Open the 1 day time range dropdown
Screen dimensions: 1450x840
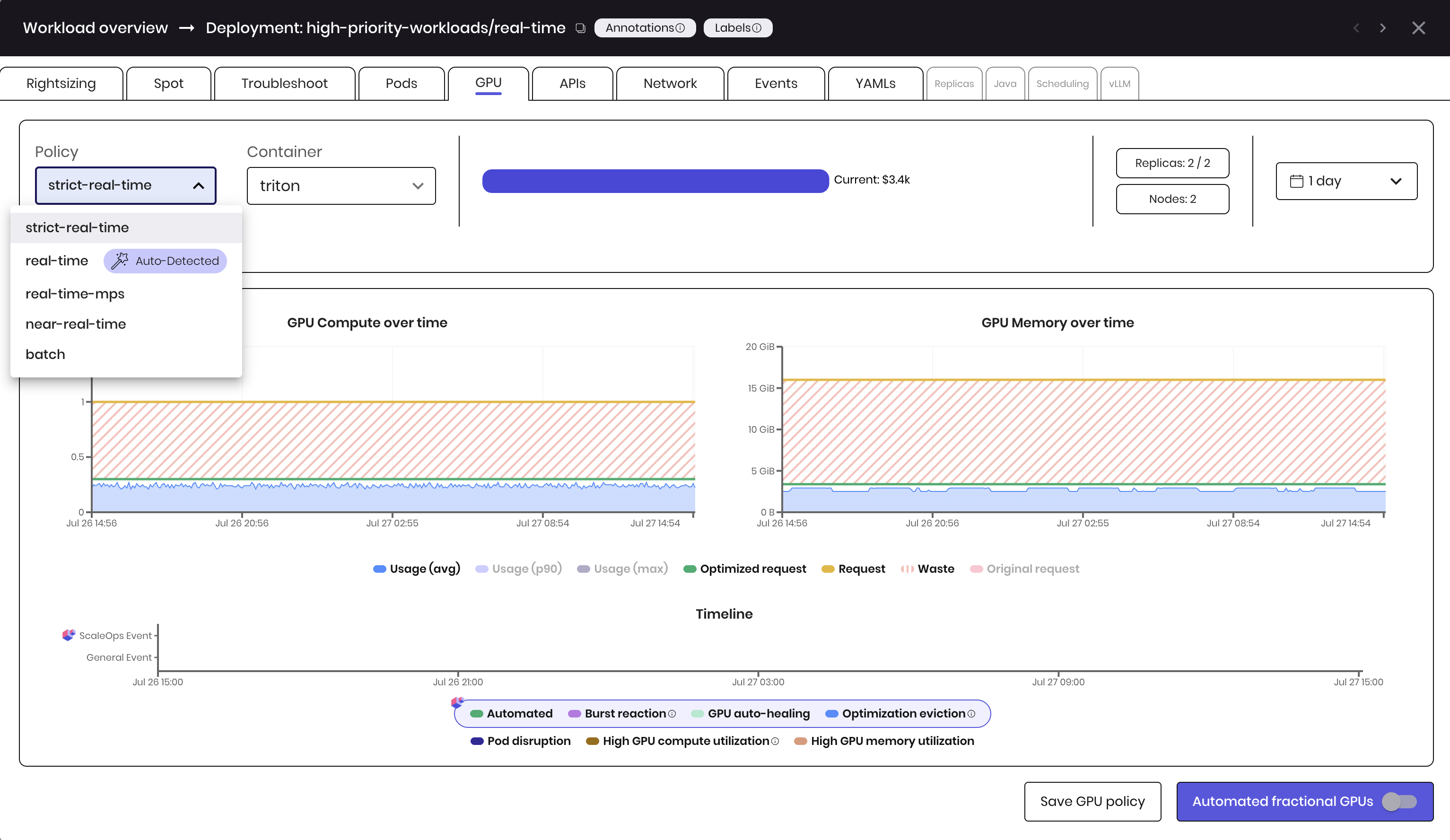coord(1346,181)
